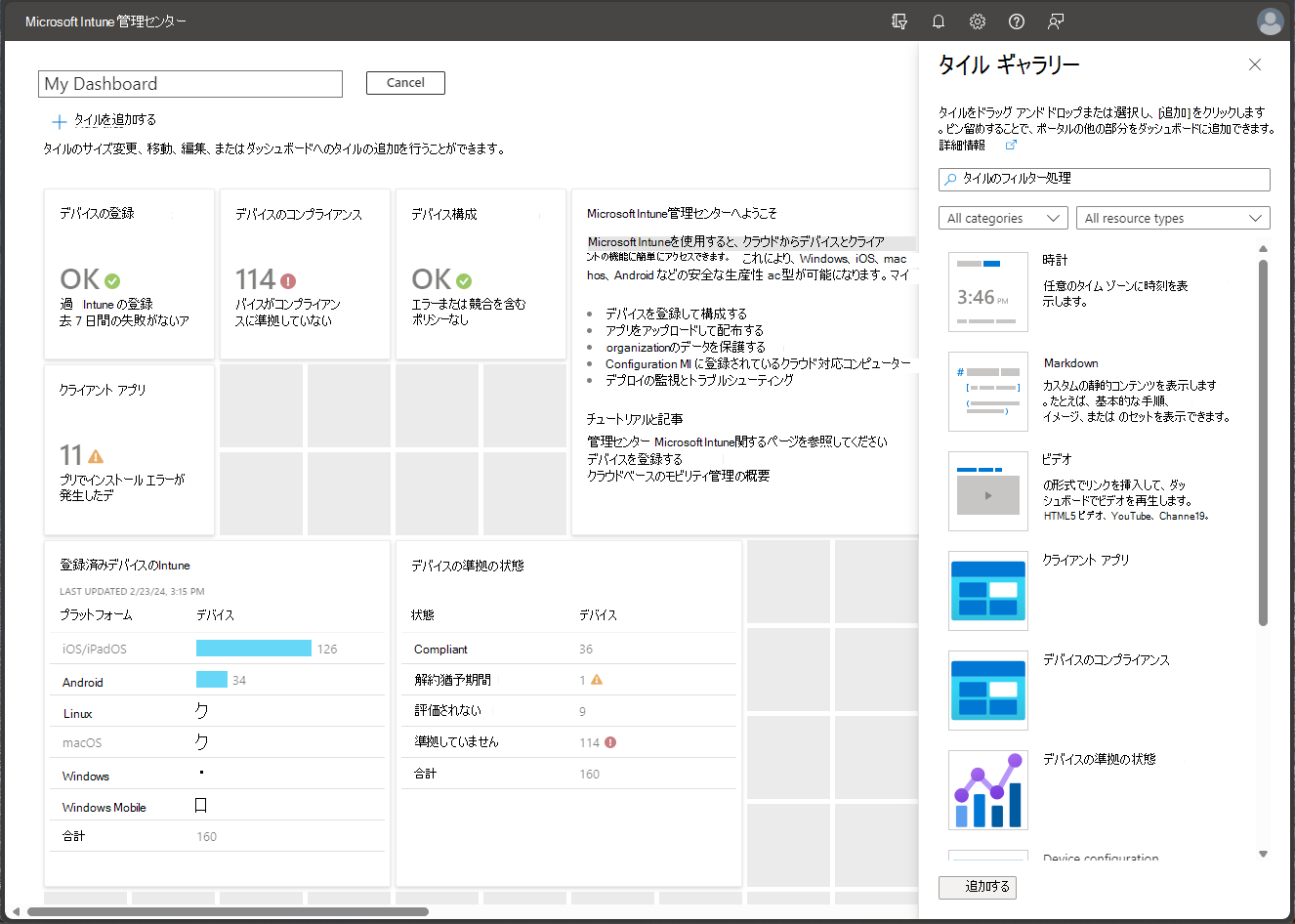Viewport: 1295px width, 924px height.
Task: Expand the All resource types dropdown
Action: [1173, 218]
